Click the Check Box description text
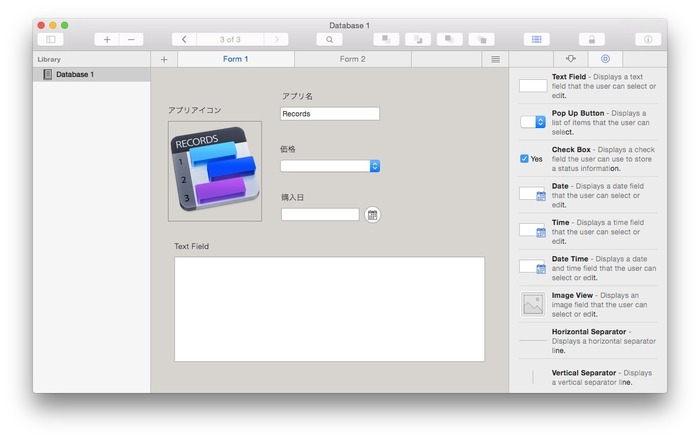 click(x=603, y=159)
